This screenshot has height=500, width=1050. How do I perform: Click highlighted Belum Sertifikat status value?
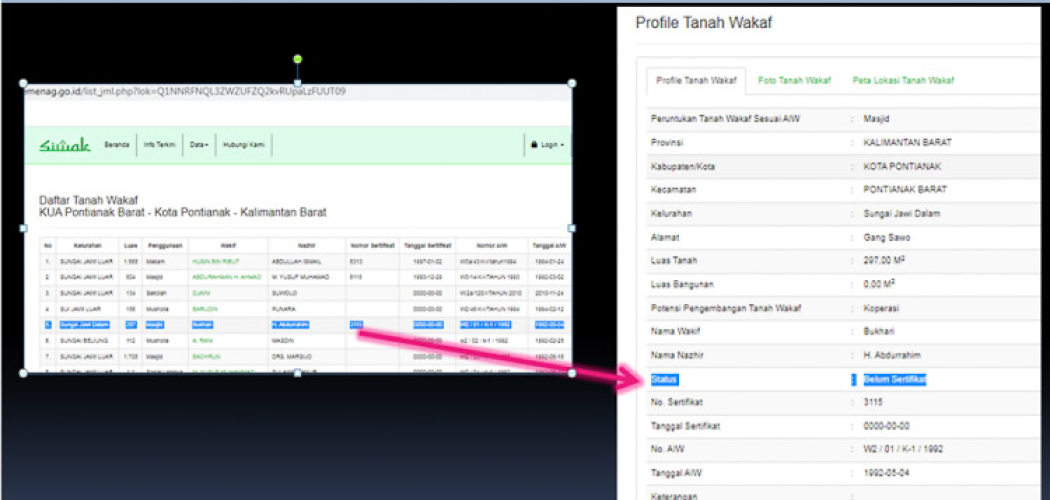(895, 380)
